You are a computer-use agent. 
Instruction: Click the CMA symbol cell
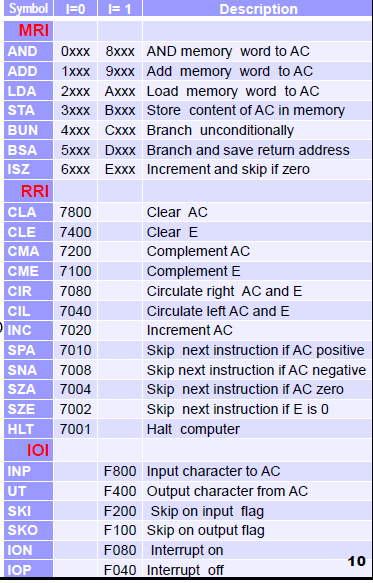[x=29, y=251]
